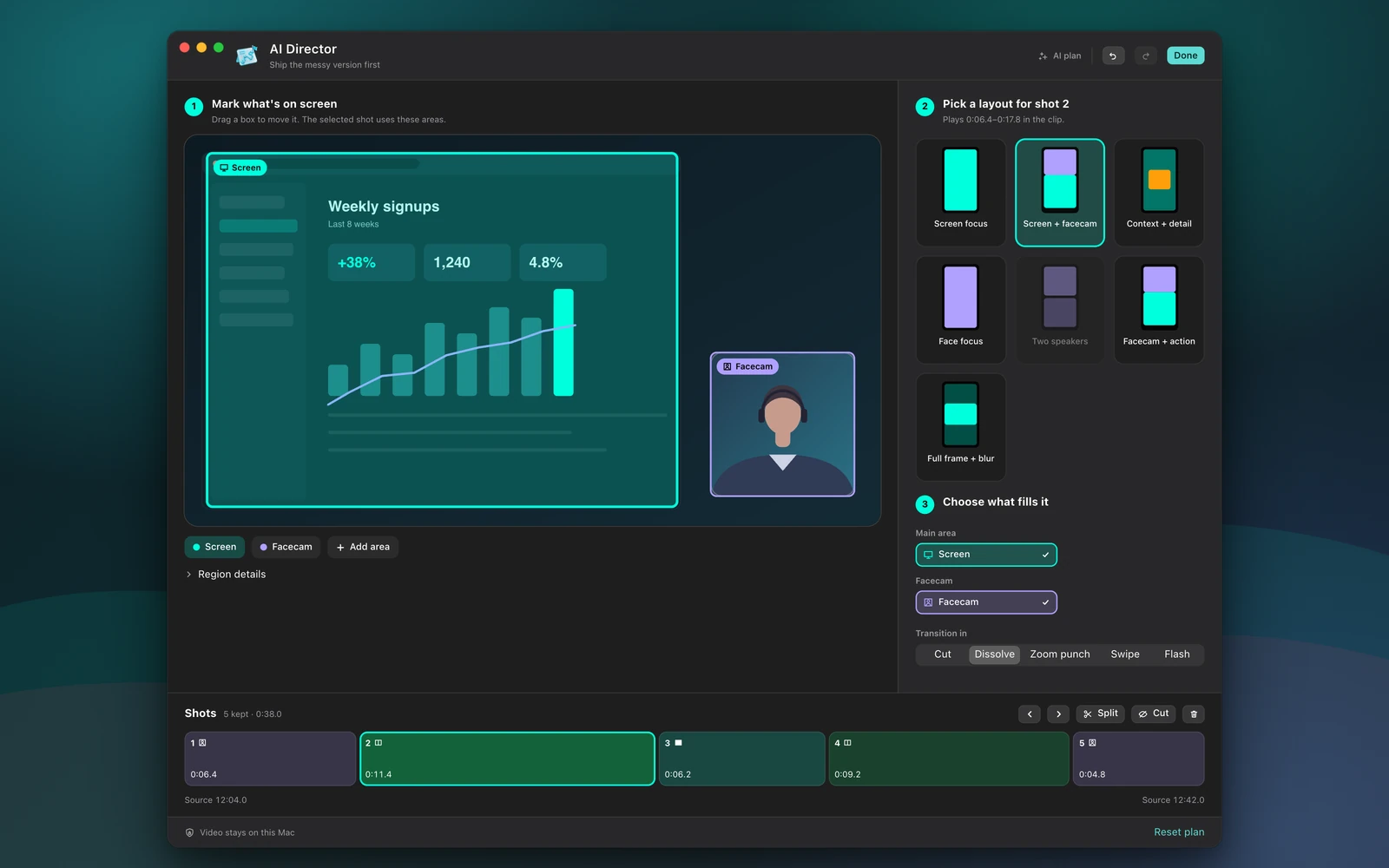The image size is (1389, 868).
Task: Select the Screen focus layout
Action: 960,193
